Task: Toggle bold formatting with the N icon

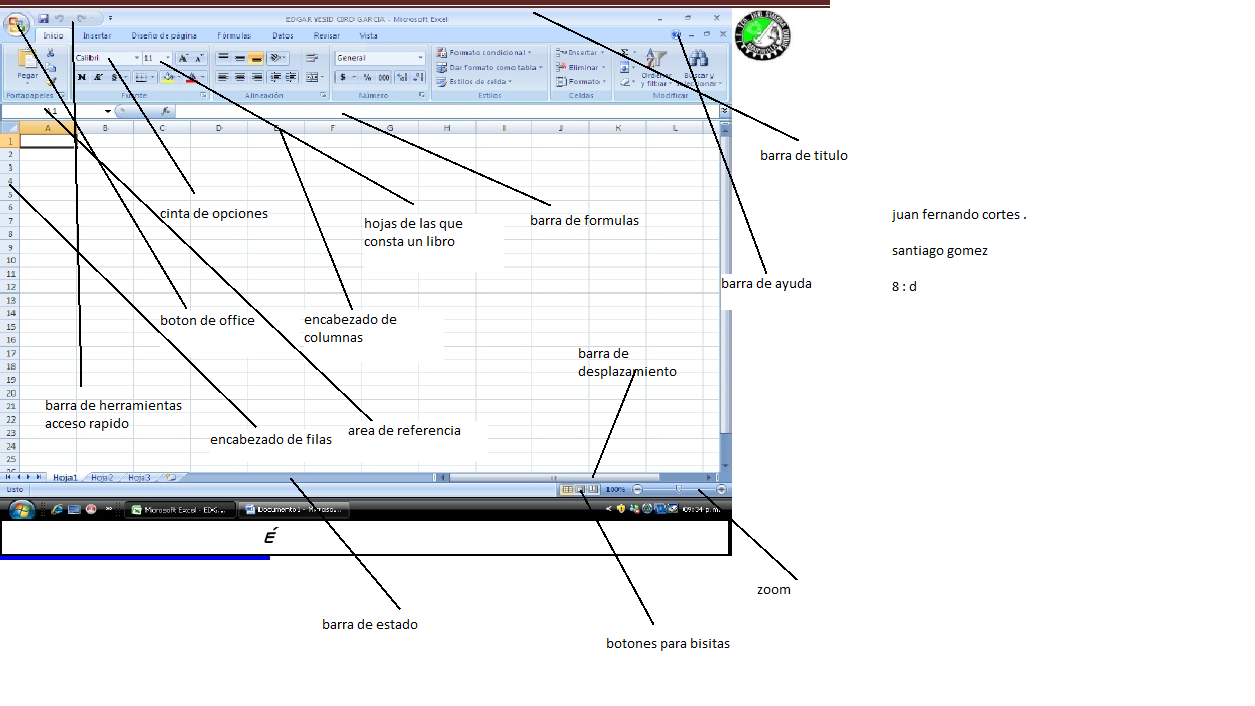Action: pos(83,77)
